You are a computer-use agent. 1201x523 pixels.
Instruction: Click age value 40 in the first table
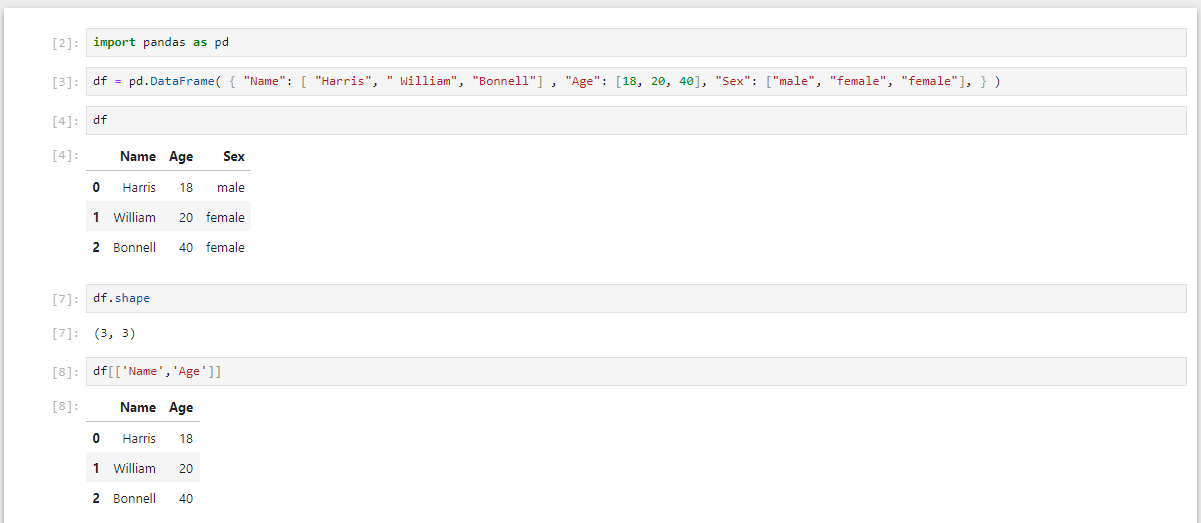[186, 247]
